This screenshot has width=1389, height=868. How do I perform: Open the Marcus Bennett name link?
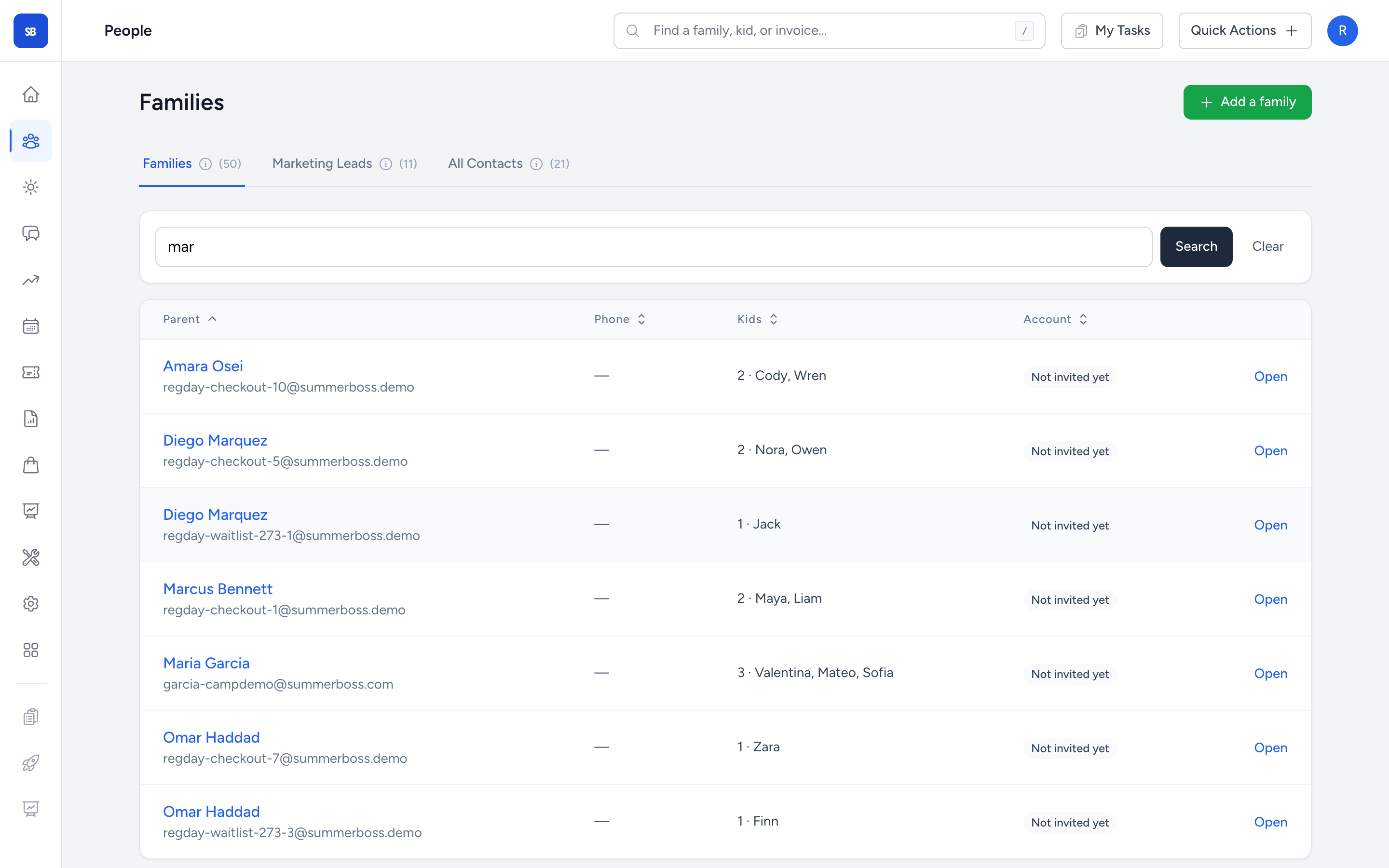(x=218, y=589)
